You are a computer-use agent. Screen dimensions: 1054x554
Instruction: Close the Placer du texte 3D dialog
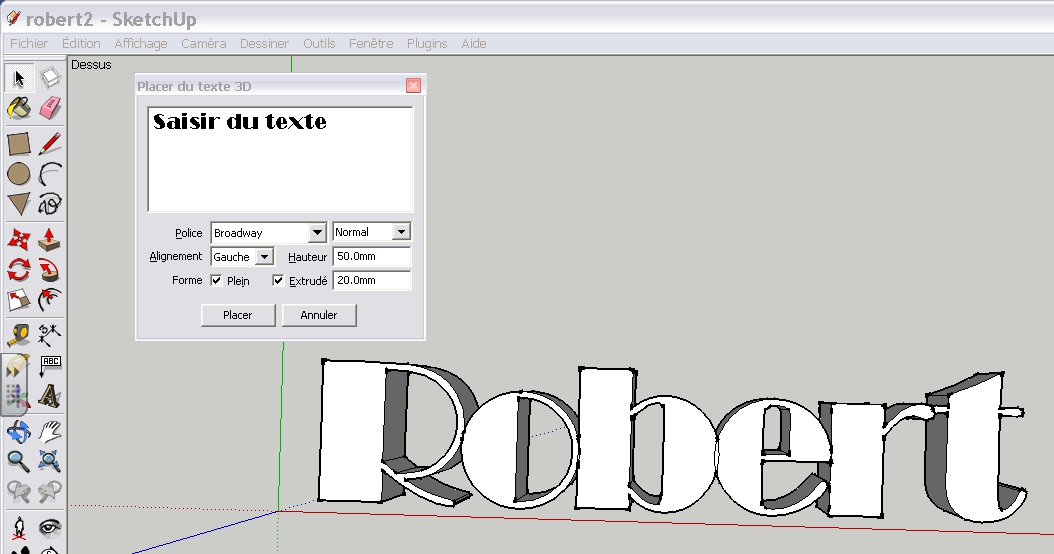[x=413, y=85]
